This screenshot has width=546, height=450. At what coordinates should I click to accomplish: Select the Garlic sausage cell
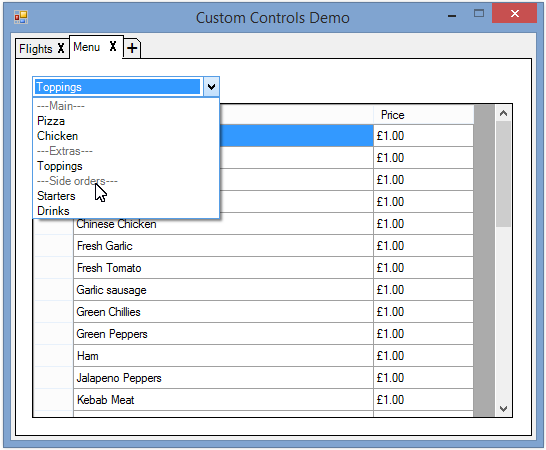[x=223, y=290]
